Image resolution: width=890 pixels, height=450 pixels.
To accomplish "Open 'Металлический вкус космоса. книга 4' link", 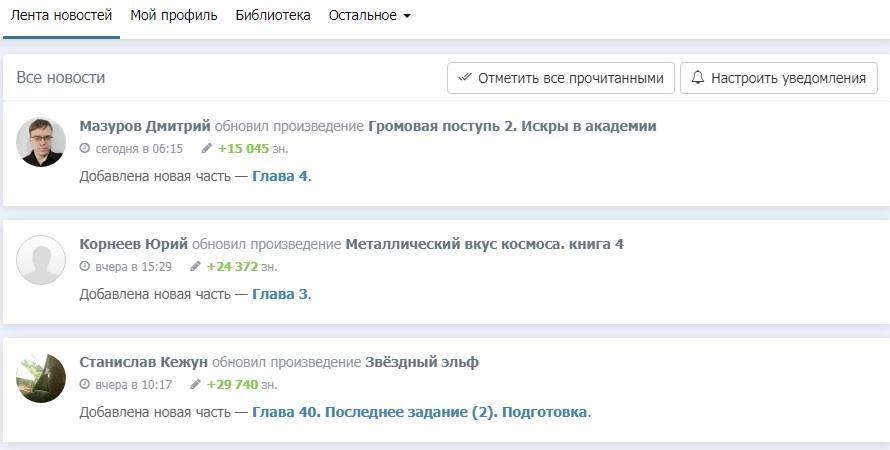I will (x=484, y=244).
